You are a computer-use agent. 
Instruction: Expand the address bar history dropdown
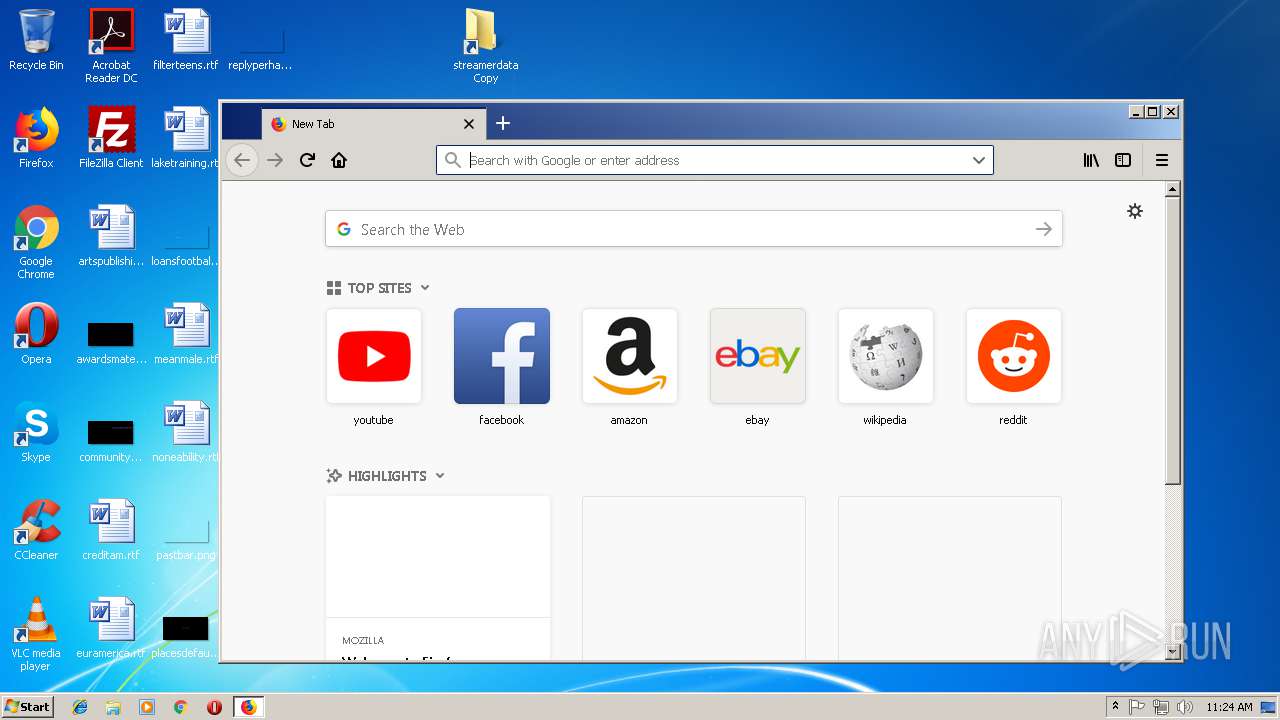(x=979, y=160)
